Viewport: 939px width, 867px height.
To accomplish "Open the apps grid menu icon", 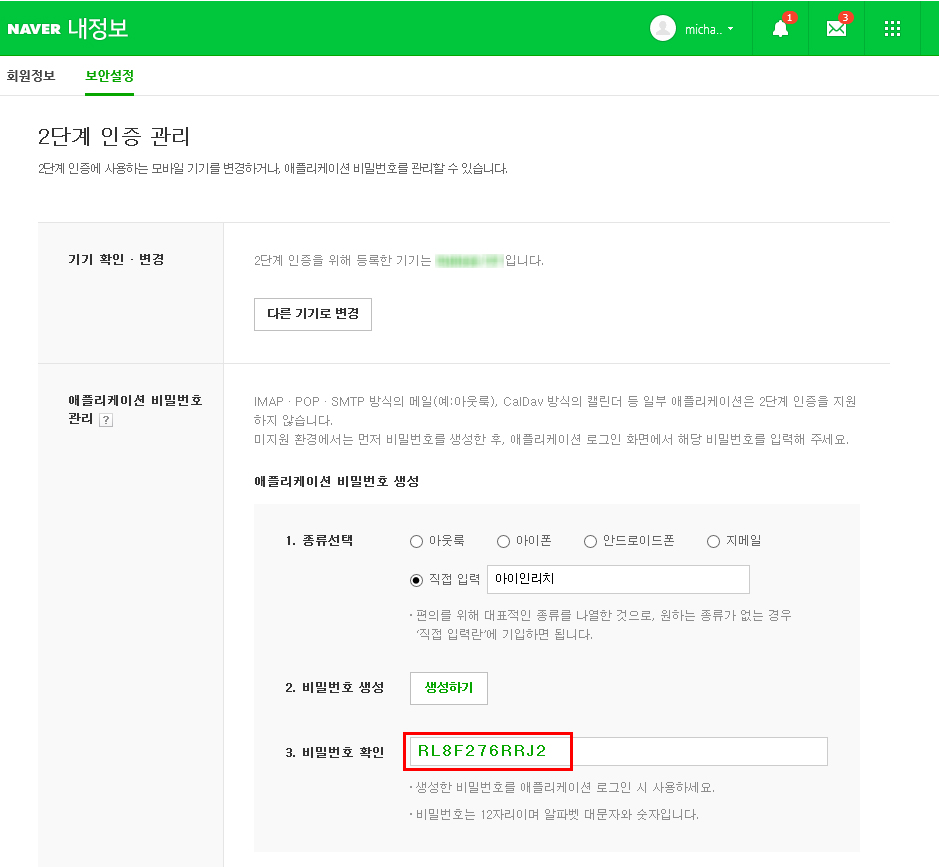I will click(893, 29).
